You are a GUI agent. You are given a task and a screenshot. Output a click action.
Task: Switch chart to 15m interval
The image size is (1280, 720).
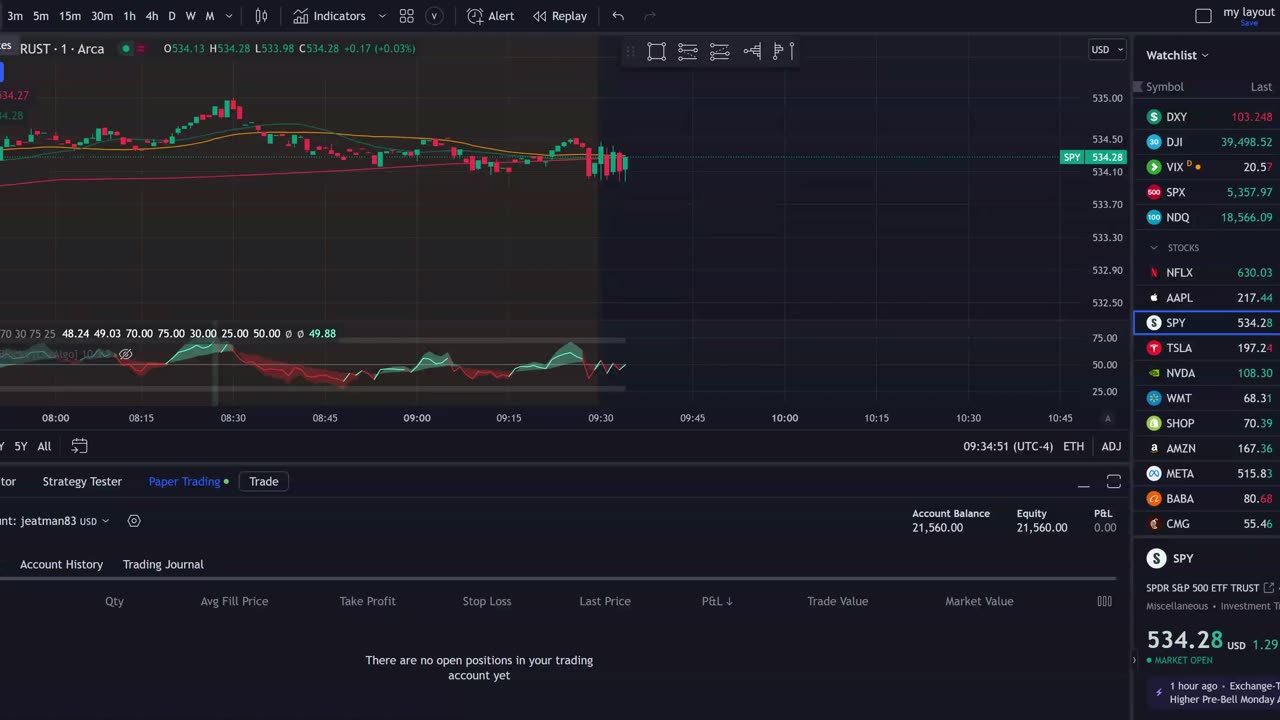click(70, 16)
